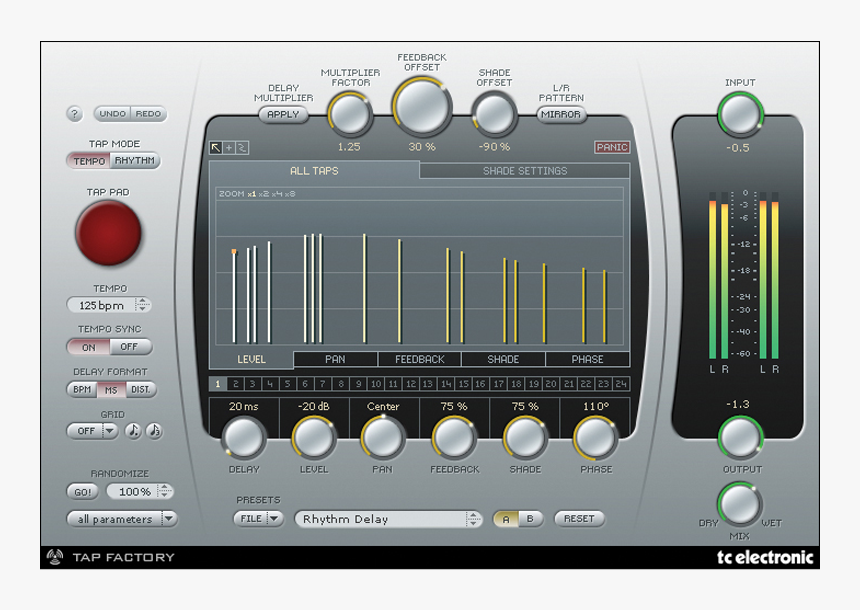Select the arrow pointer tool icon

[216, 148]
